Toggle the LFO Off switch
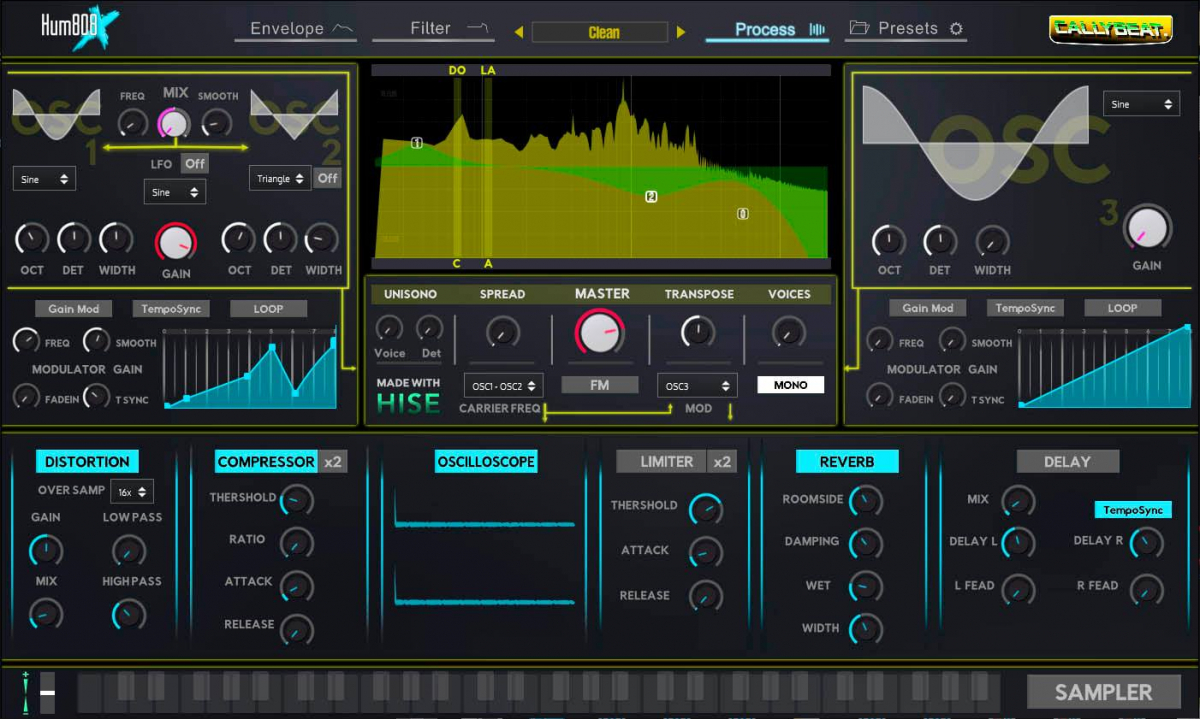 point(195,164)
